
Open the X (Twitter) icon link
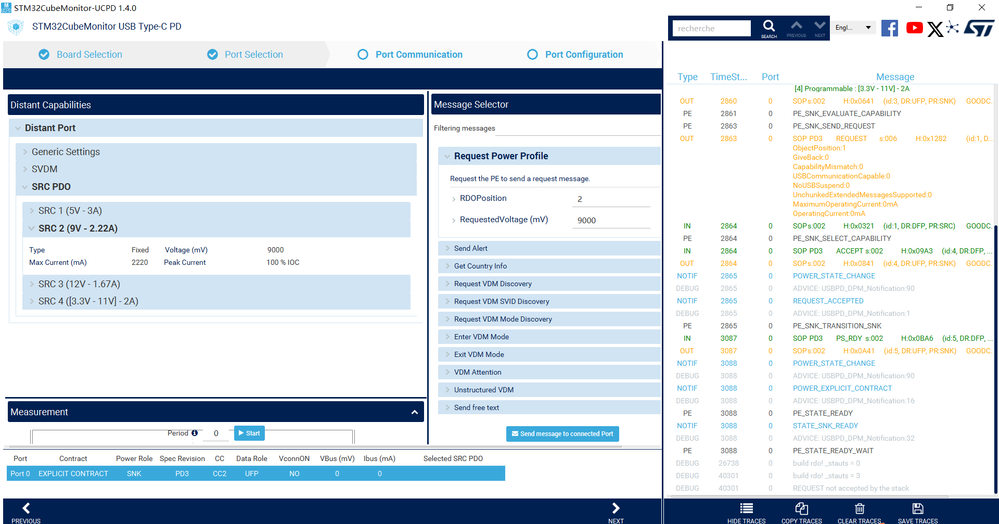point(935,29)
